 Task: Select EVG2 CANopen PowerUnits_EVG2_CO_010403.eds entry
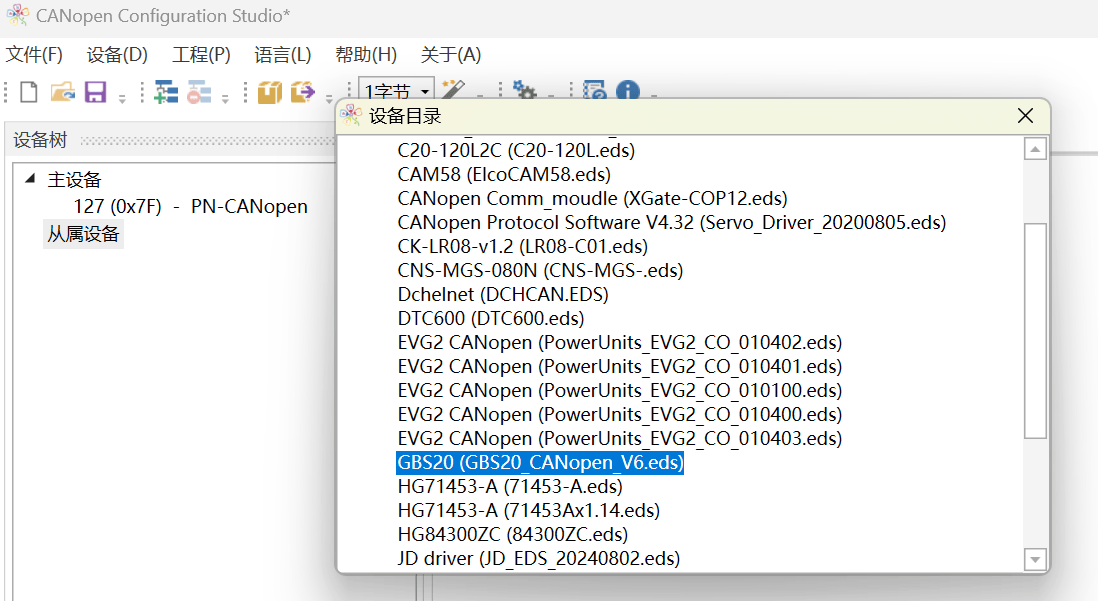(620, 438)
